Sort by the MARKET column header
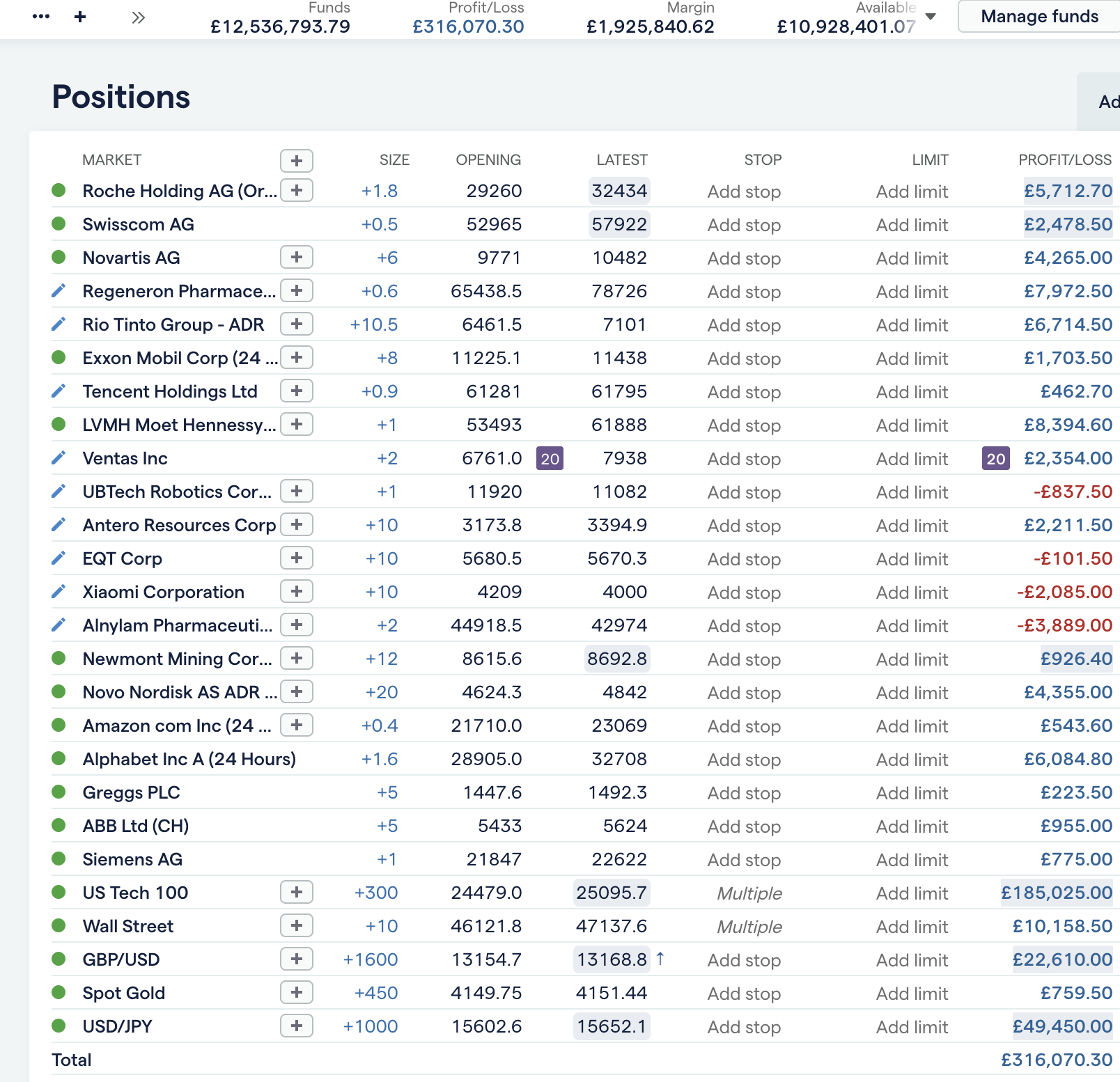1120x1082 pixels. [x=112, y=160]
